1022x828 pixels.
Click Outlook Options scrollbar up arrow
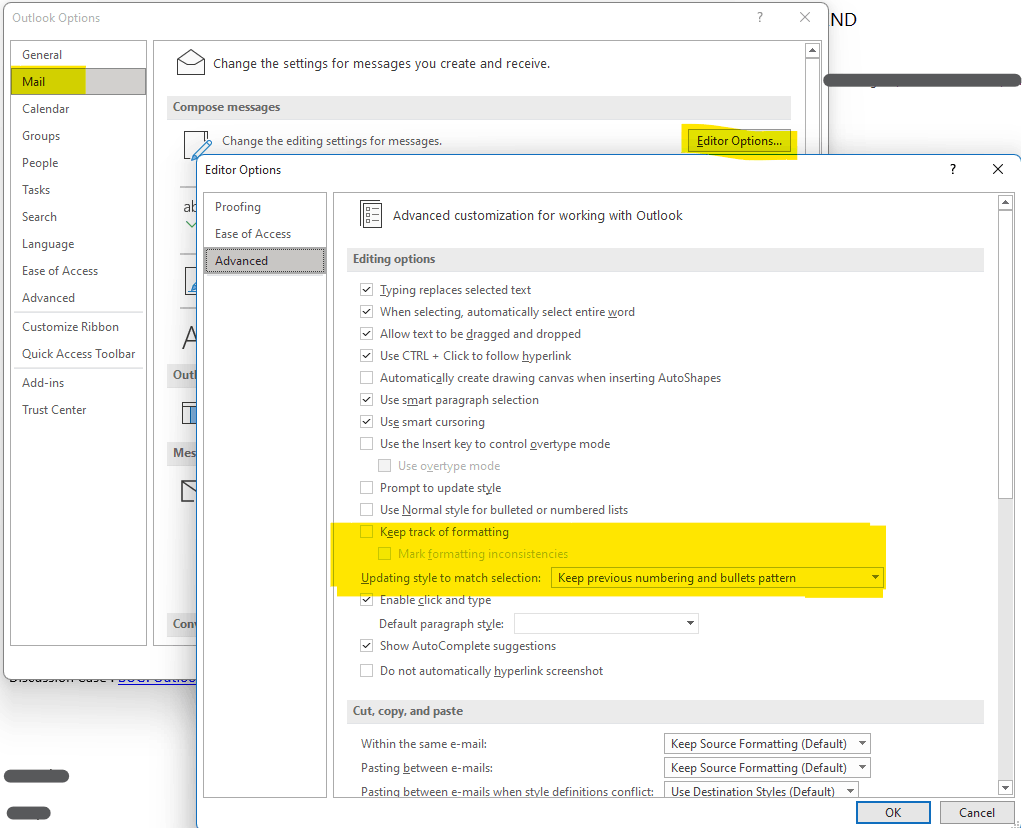pos(812,50)
